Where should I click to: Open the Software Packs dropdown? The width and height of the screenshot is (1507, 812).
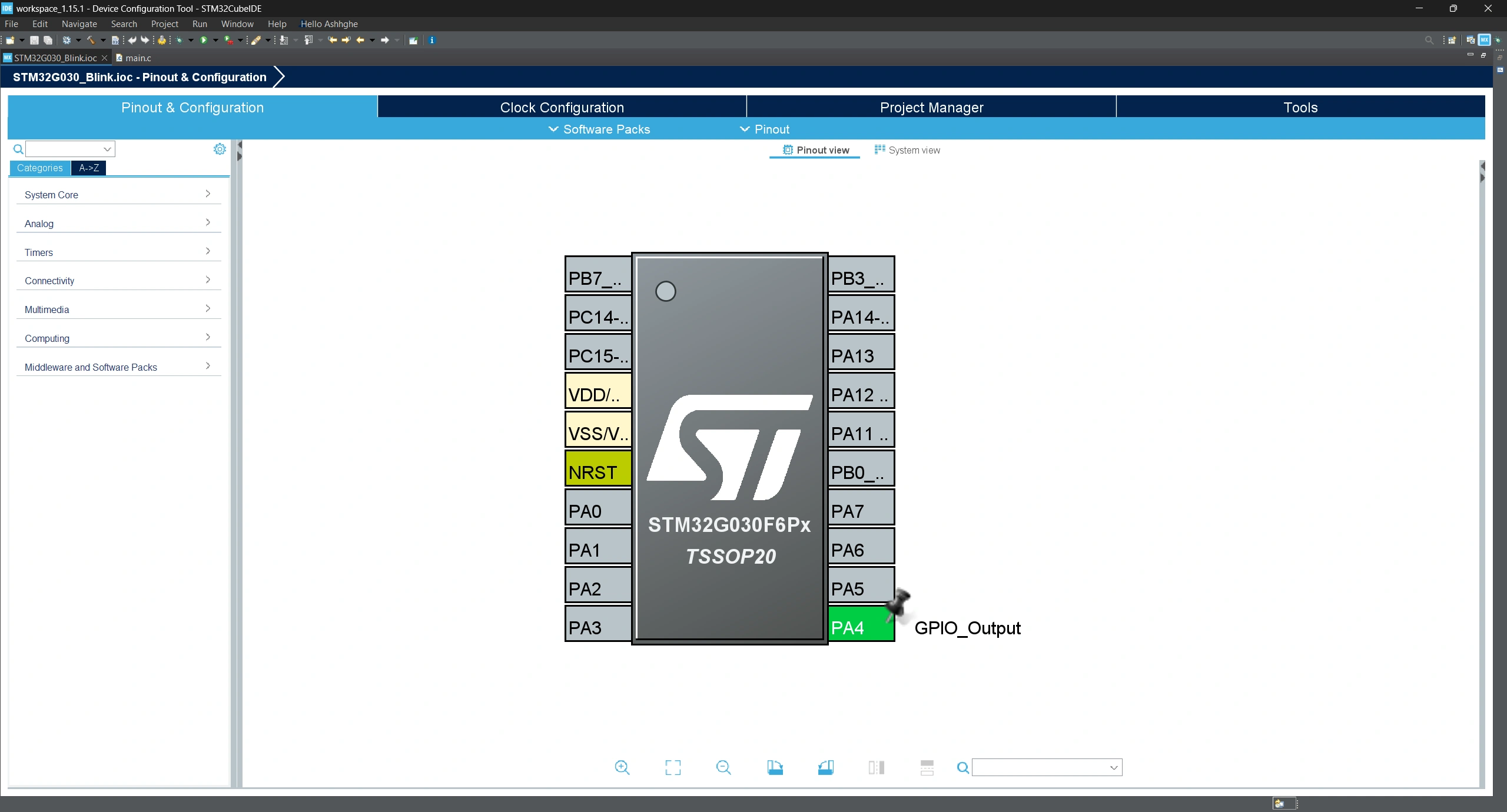[x=599, y=129]
